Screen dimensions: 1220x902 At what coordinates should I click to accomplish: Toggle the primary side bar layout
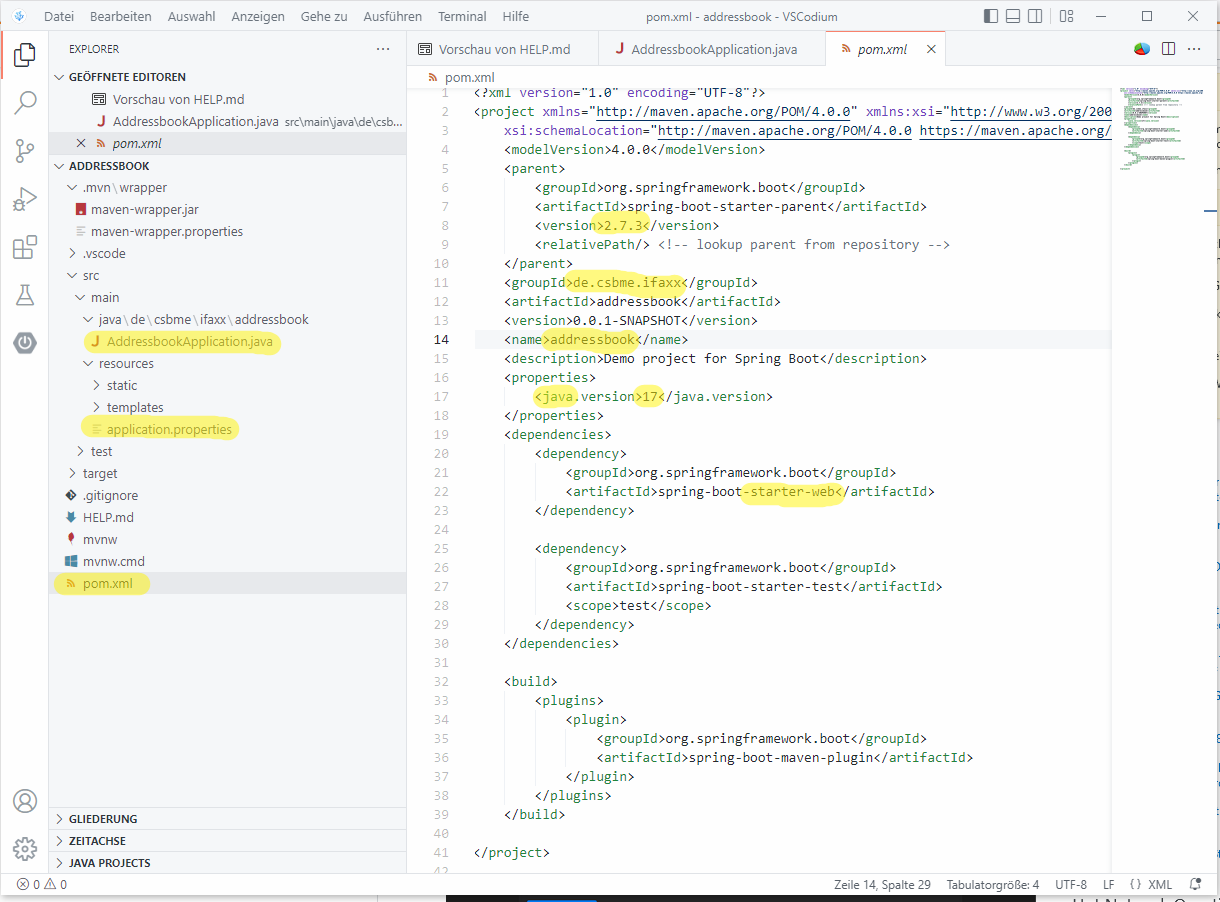pos(991,16)
